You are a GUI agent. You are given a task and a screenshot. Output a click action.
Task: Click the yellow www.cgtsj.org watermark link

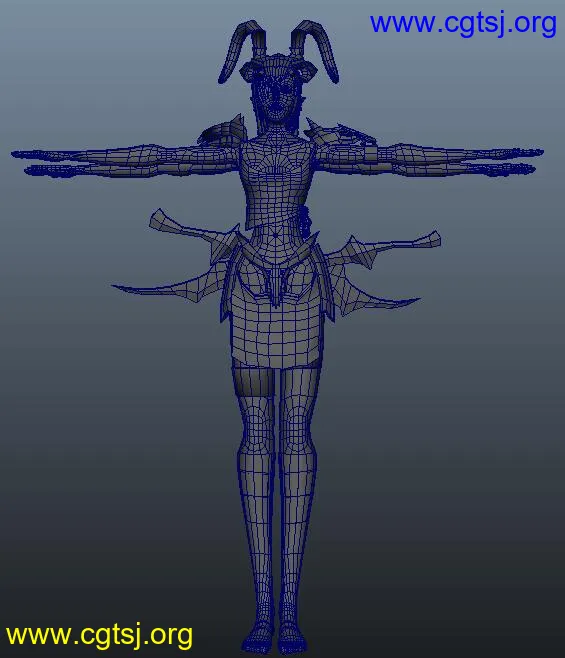[99, 636]
